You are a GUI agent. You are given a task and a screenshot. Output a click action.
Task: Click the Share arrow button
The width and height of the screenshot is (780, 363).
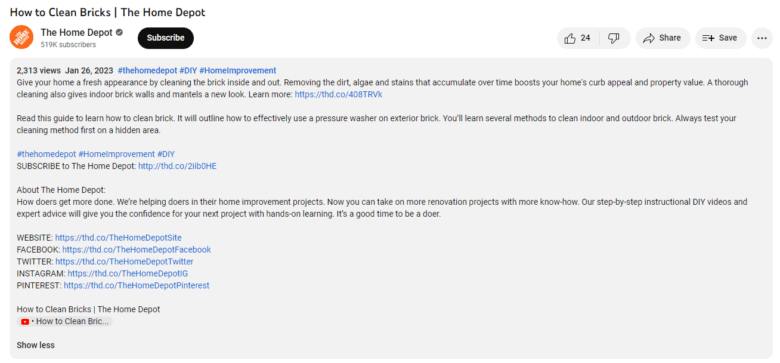(663, 38)
